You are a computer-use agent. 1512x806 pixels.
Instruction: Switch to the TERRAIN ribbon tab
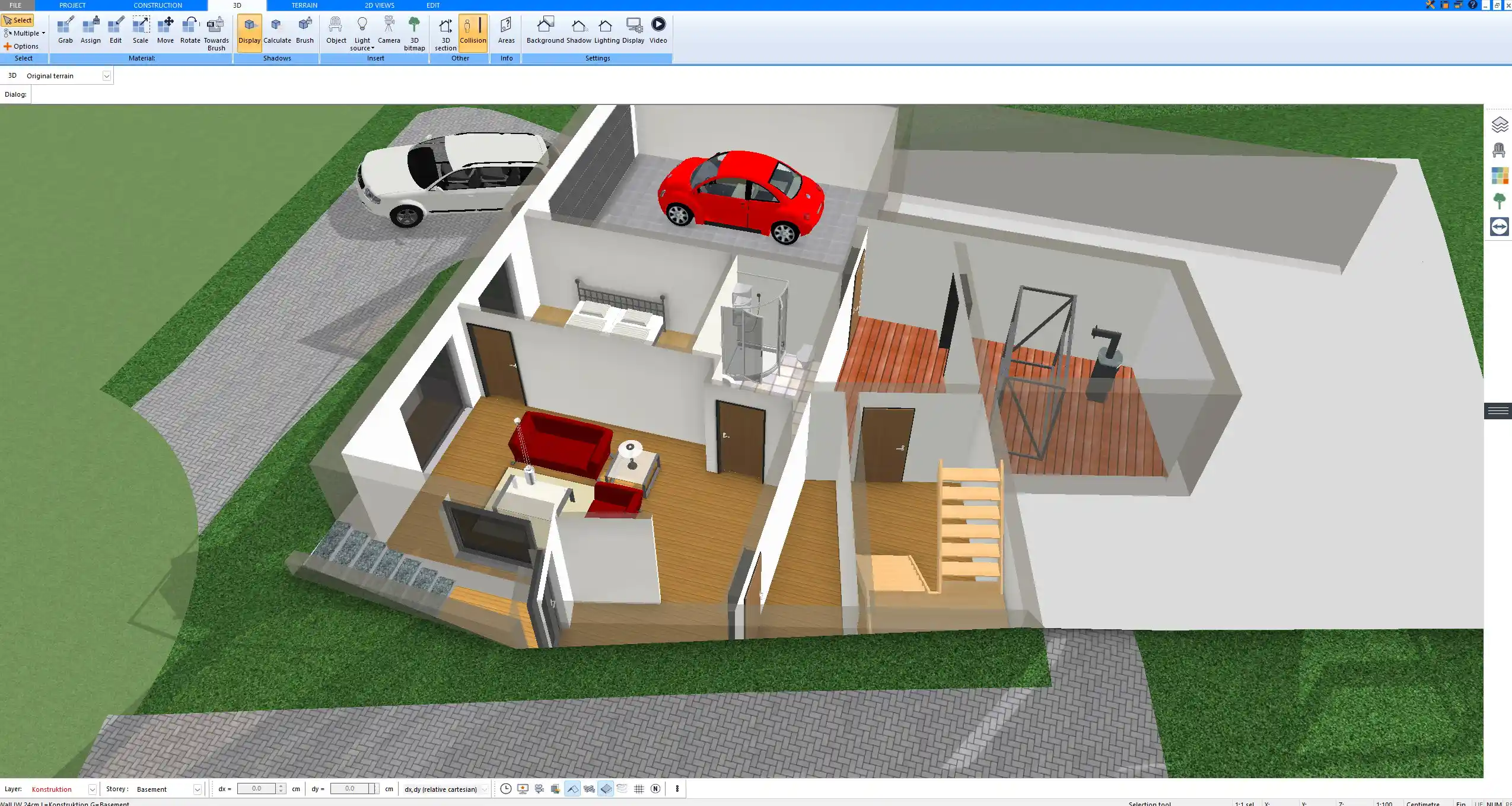point(303,5)
